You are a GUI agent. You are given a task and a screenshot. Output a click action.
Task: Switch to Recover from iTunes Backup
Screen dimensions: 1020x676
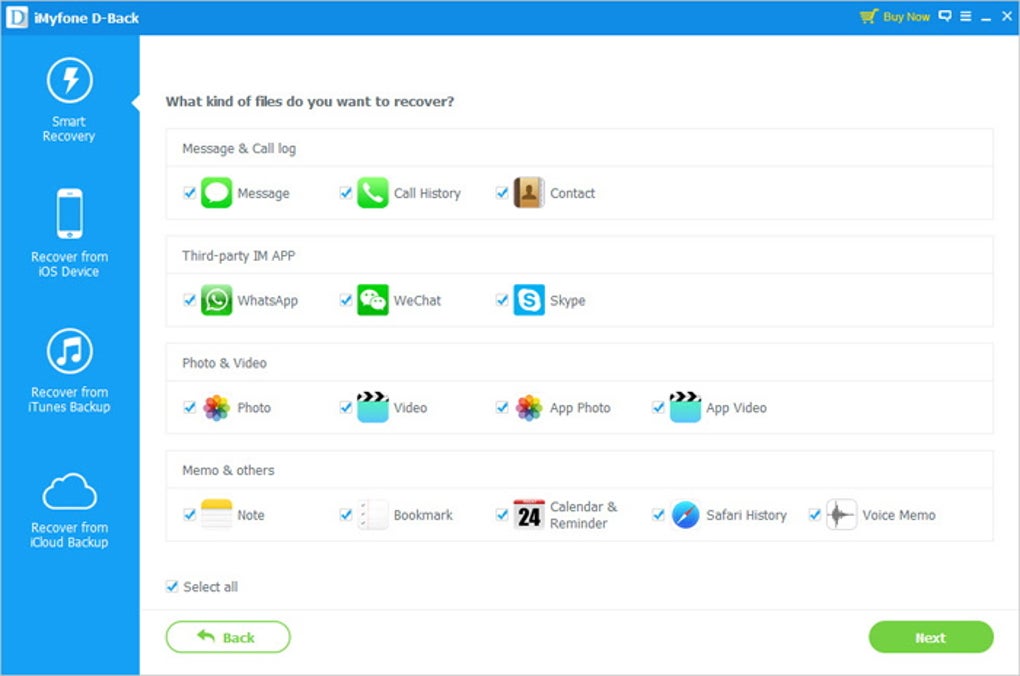pos(67,365)
